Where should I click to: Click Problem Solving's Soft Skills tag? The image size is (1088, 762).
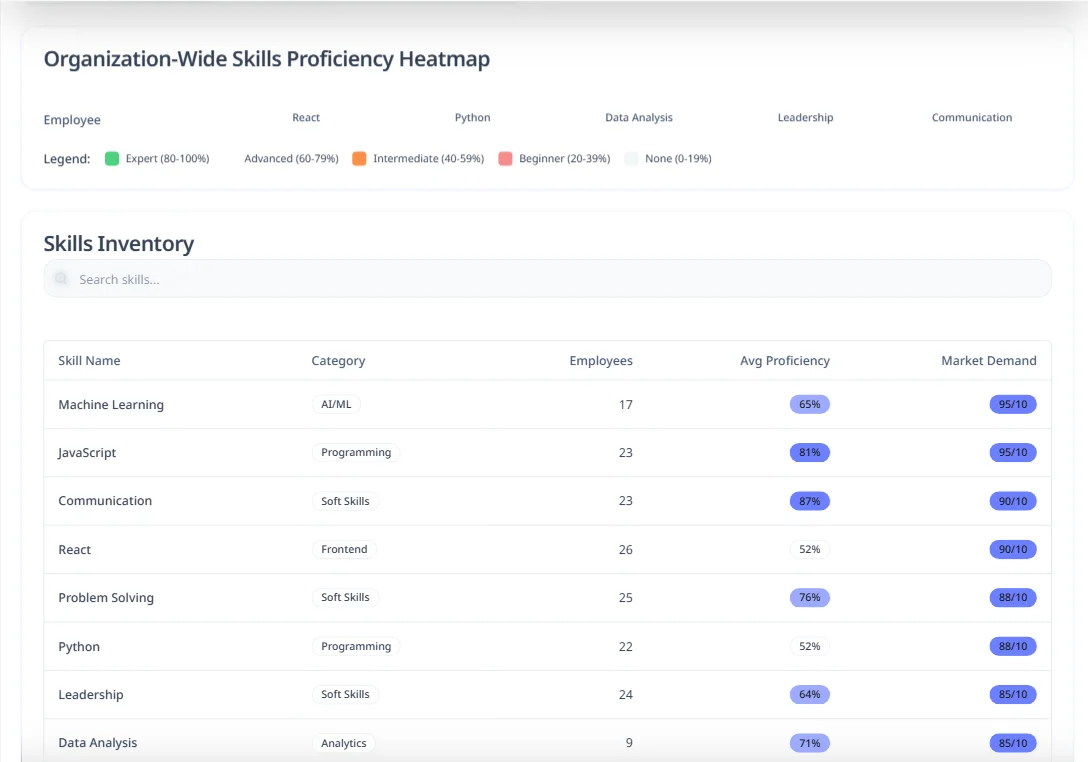[x=345, y=598]
